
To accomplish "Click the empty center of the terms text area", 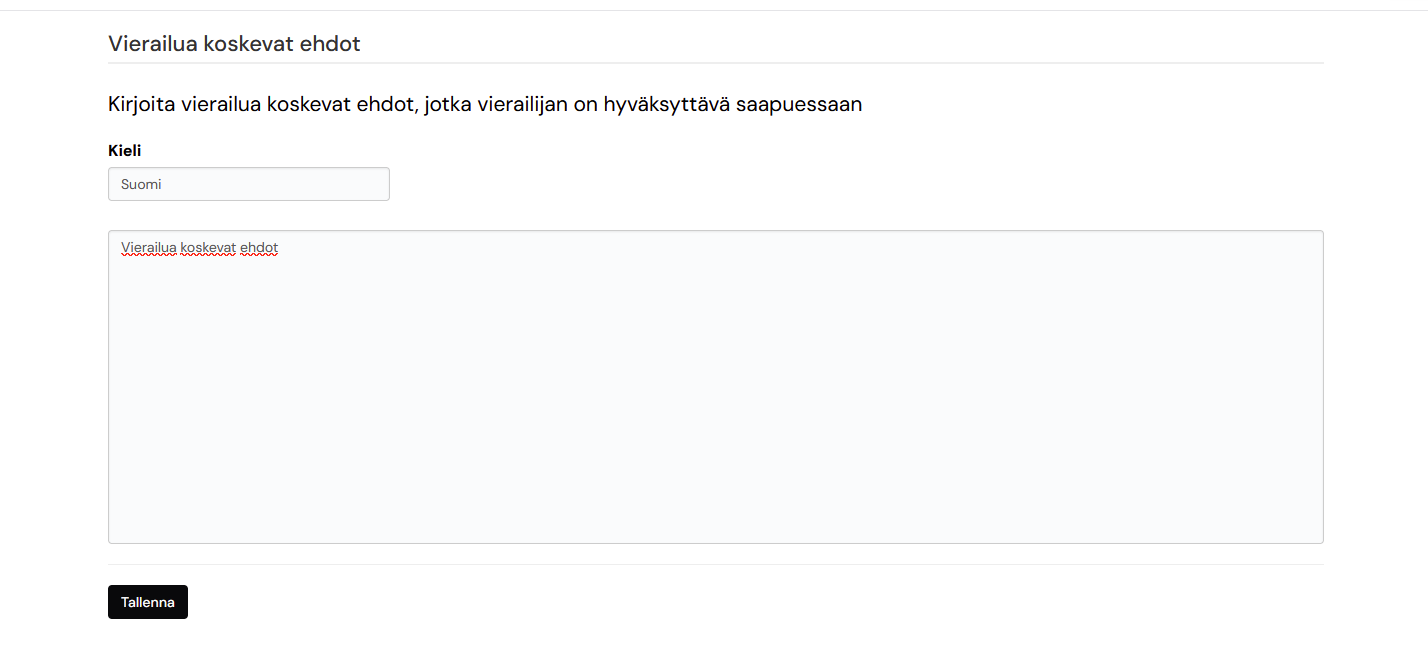I will point(716,400).
